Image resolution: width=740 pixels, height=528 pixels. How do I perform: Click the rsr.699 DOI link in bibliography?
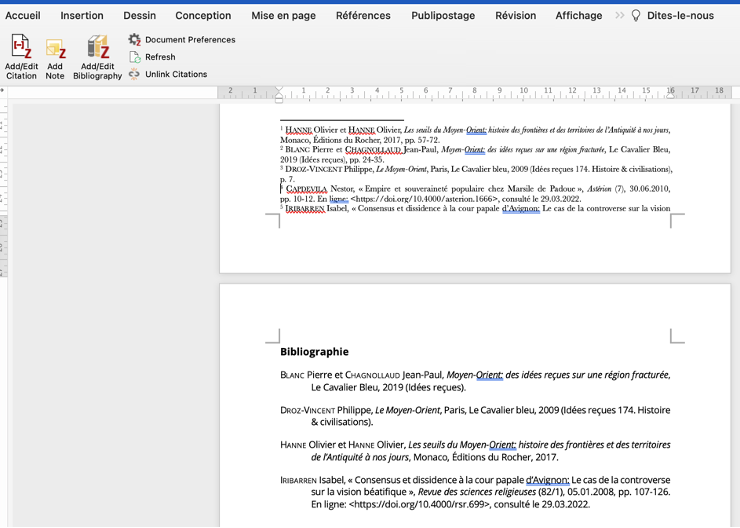click(420, 505)
